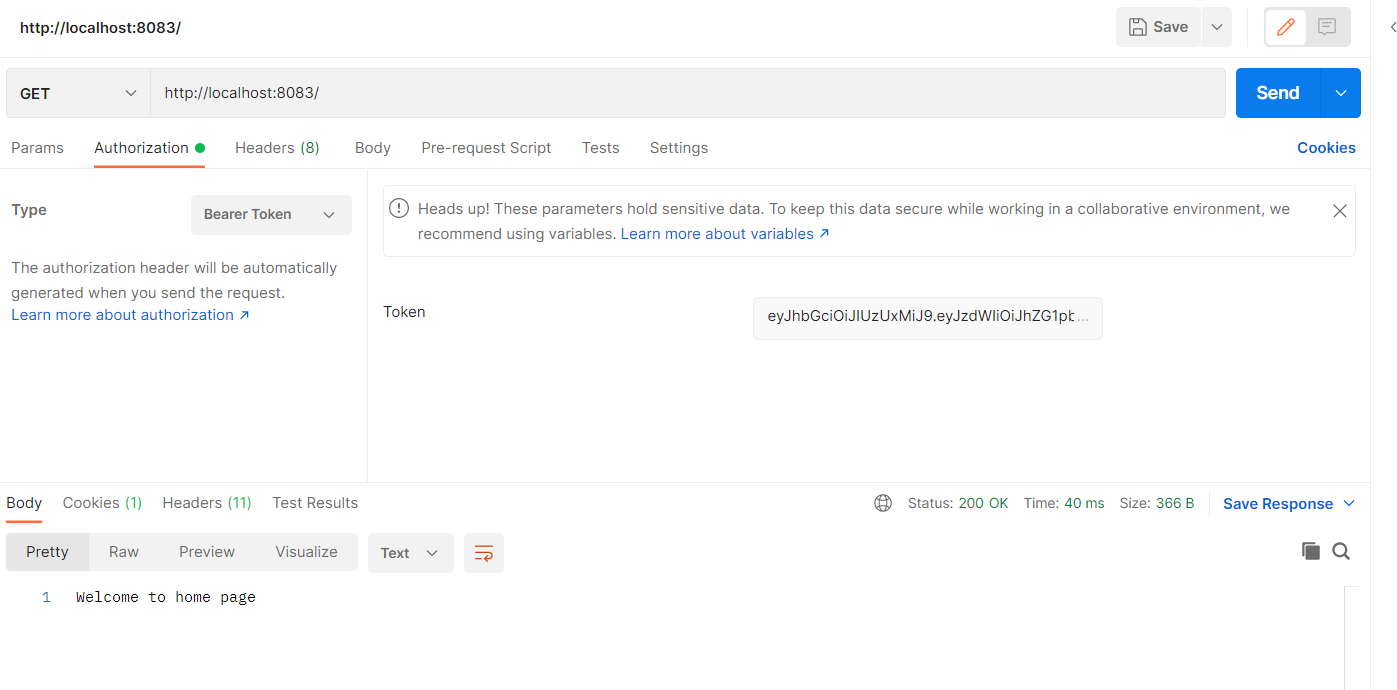
Task: Select the Raw response view tab
Action: point(124,552)
